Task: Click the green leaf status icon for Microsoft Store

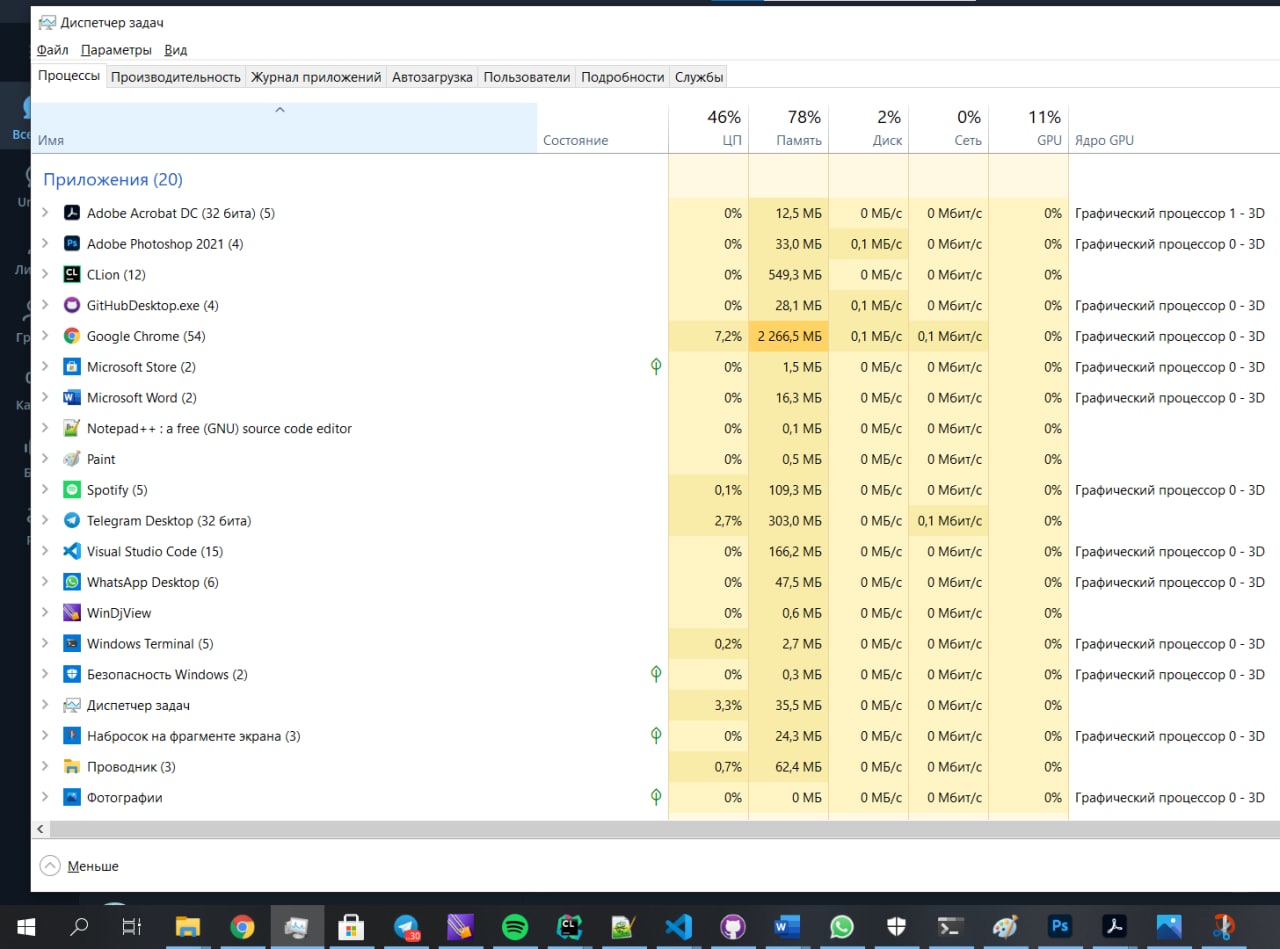Action: tap(656, 367)
